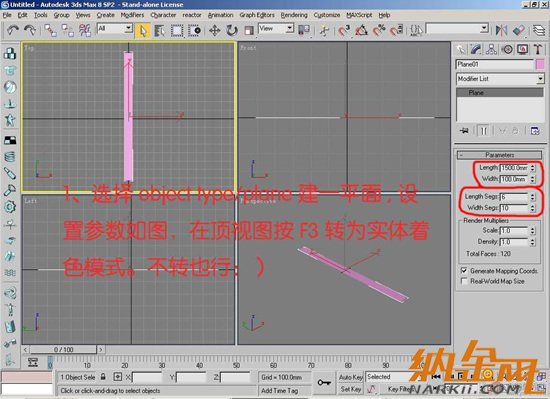Click the Undo arrow icon

pyautogui.click(x=13, y=30)
